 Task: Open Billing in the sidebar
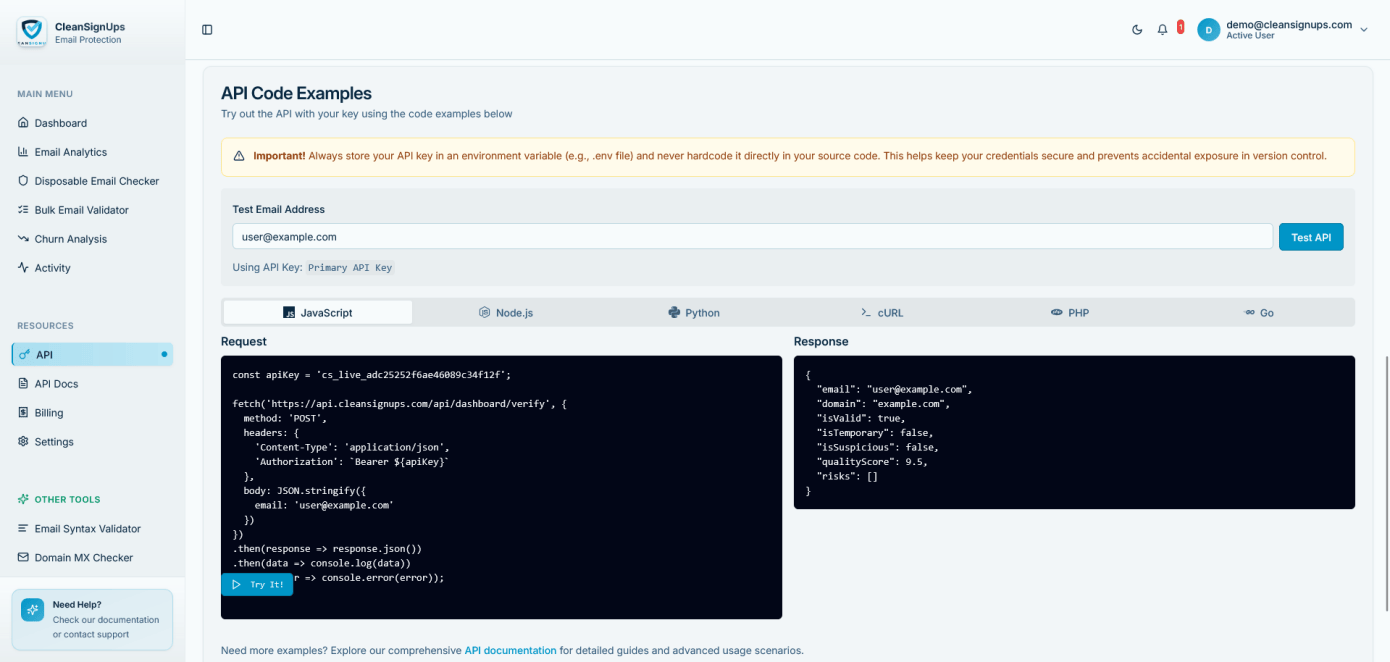48,413
